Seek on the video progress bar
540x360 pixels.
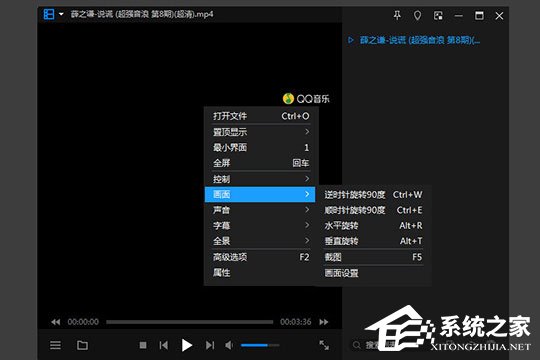click(x=189, y=322)
